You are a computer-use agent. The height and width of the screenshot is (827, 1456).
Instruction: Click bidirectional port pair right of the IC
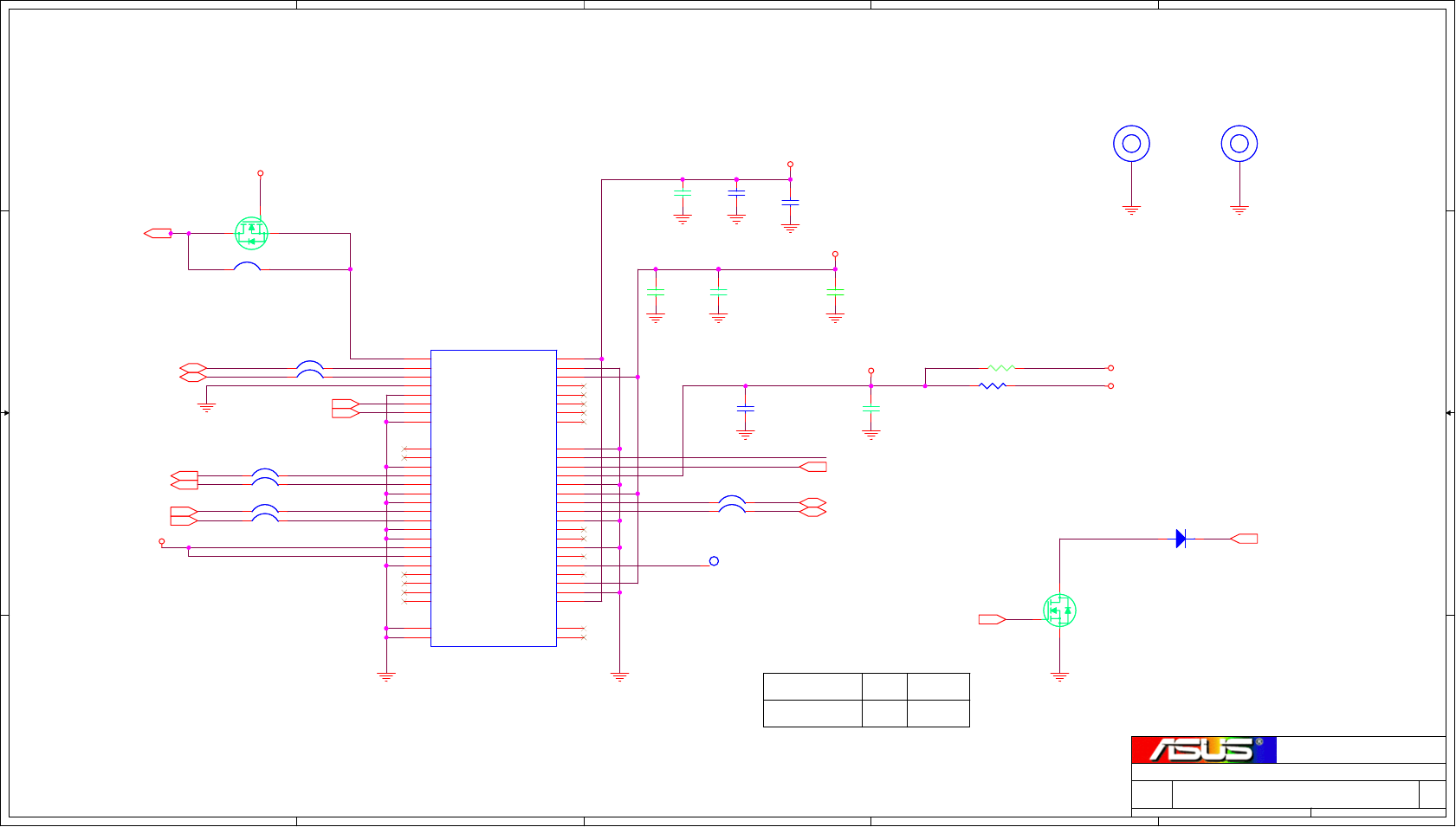tap(812, 507)
